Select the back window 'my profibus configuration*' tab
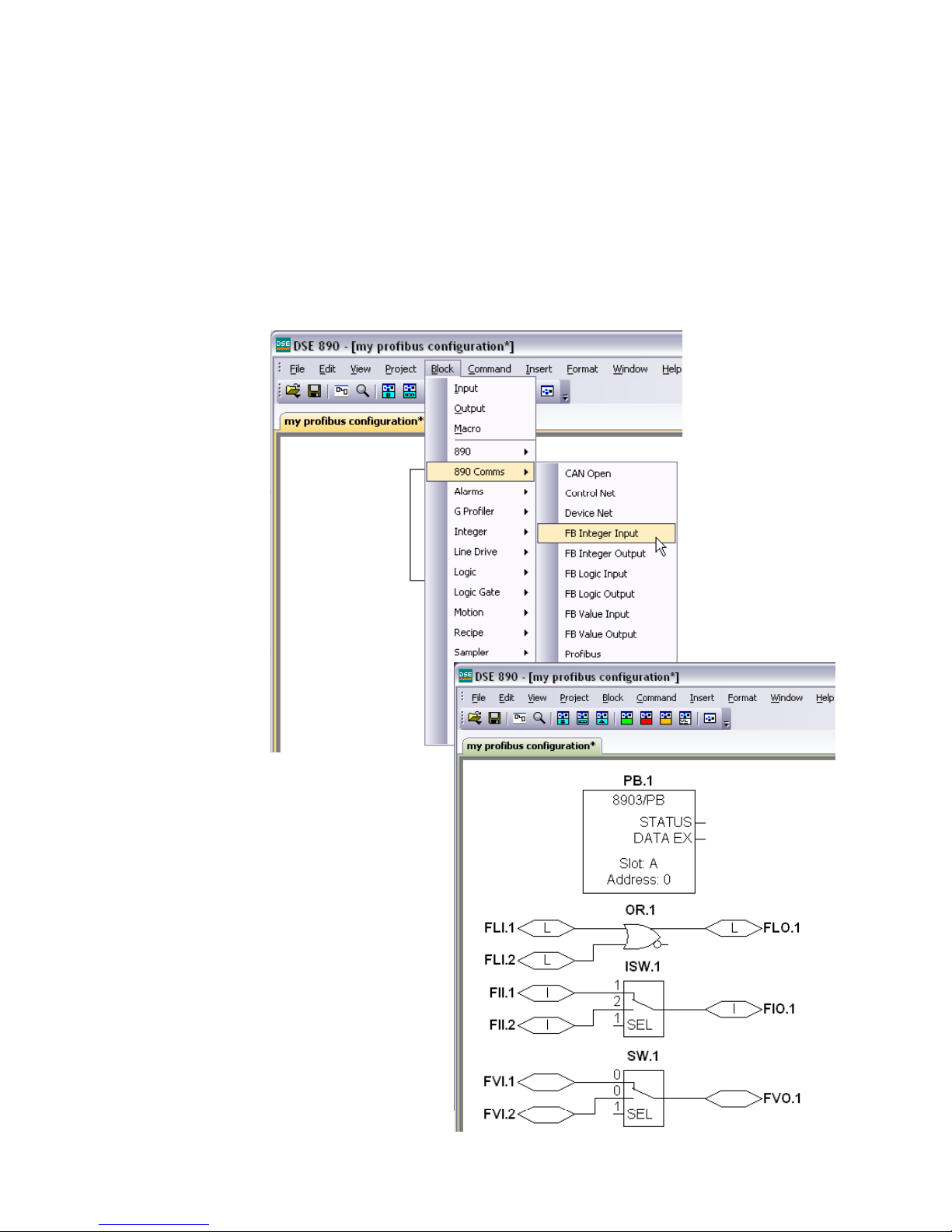 click(354, 421)
